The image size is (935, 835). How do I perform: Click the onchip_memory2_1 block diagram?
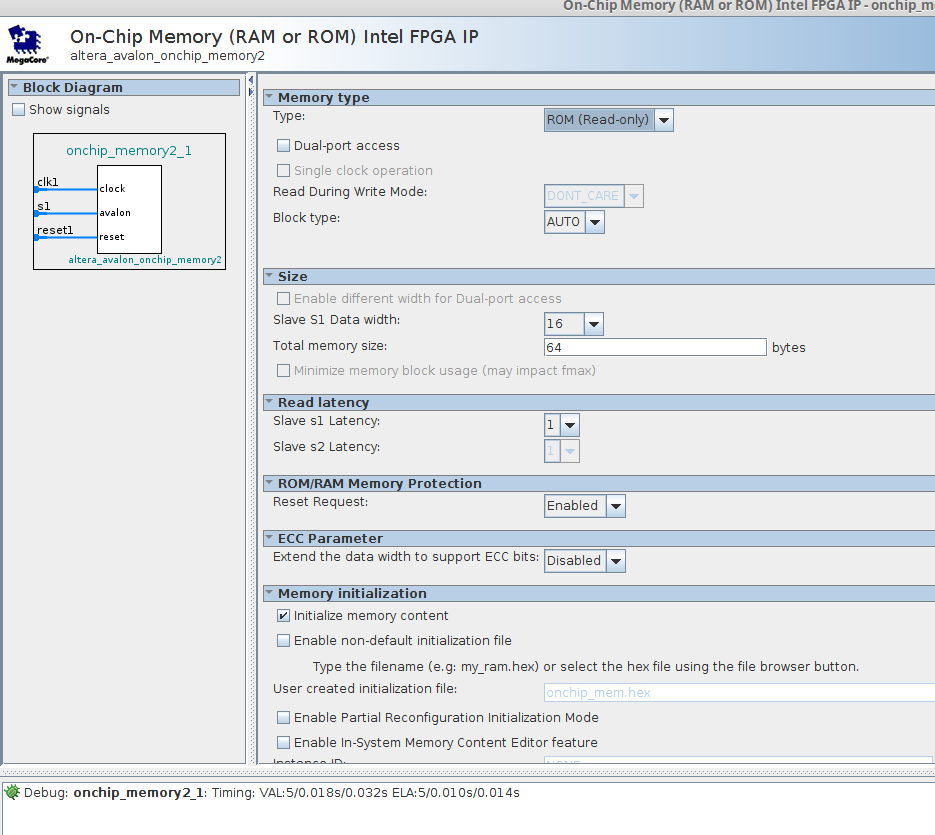pos(129,202)
